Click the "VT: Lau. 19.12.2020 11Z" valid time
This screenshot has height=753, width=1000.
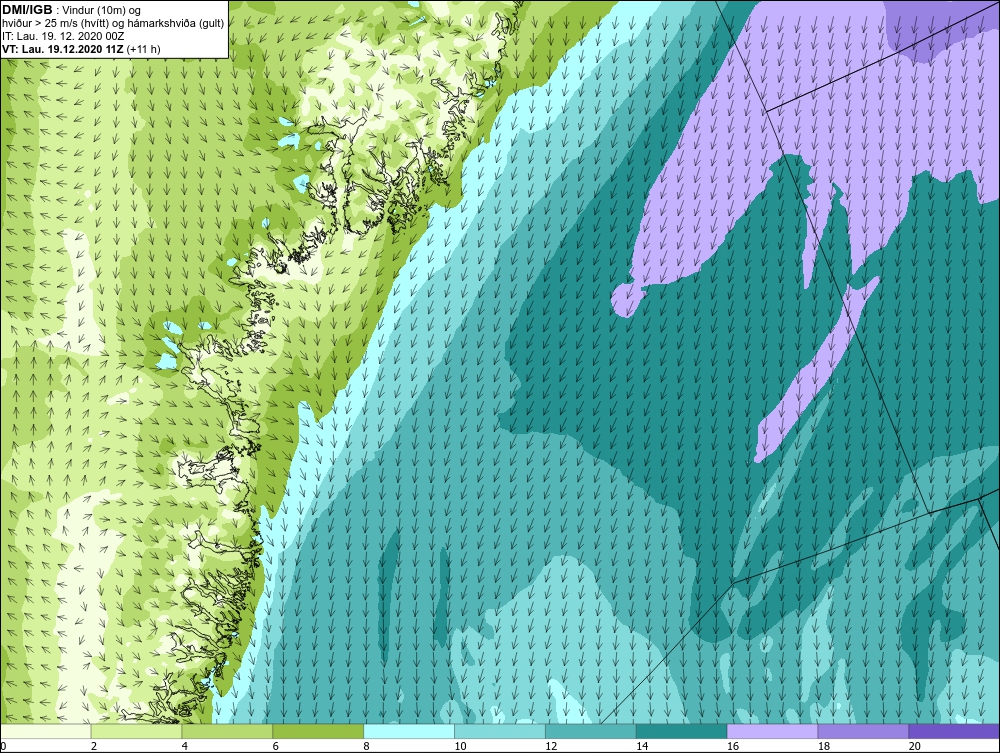(63, 49)
